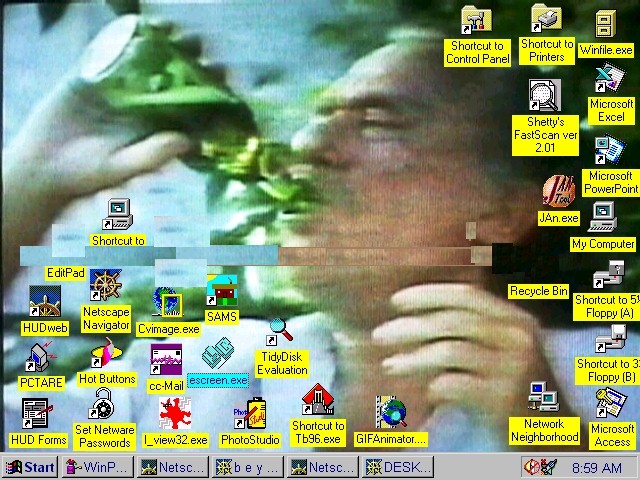
Task: Select the Network Neighborhood icon
Action: point(544,398)
